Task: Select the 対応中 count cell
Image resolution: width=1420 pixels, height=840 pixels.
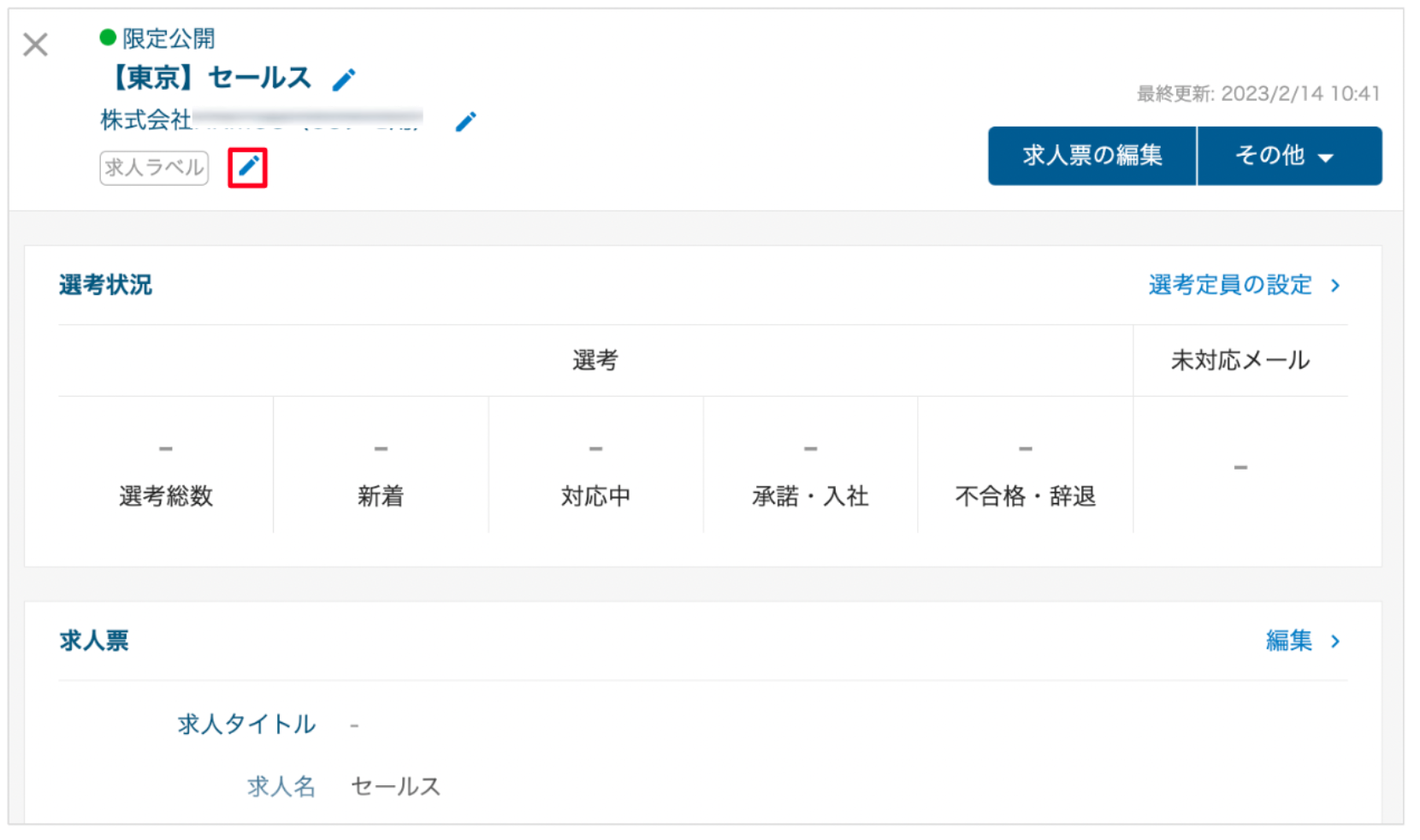Action: pyautogui.click(x=595, y=466)
